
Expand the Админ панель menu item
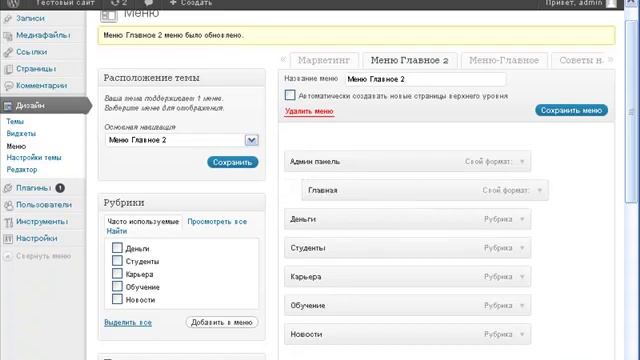click(522, 162)
